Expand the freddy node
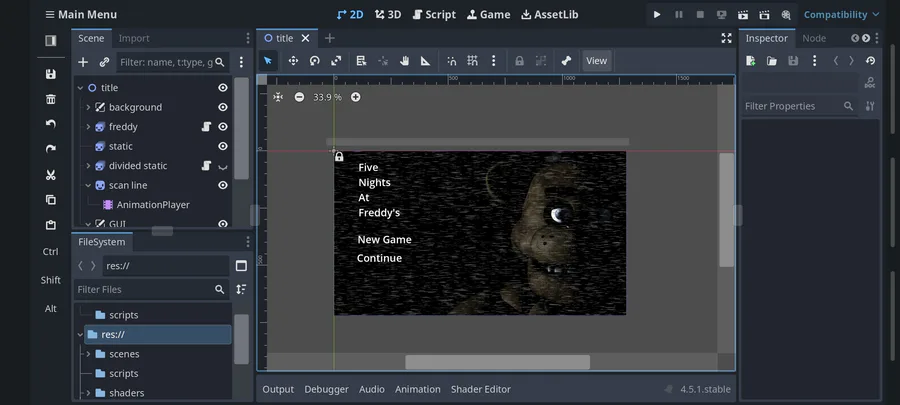 click(88, 127)
